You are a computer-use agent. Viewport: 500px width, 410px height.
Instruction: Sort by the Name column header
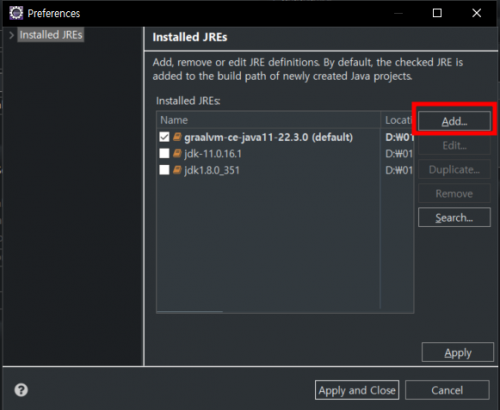click(269, 120)
